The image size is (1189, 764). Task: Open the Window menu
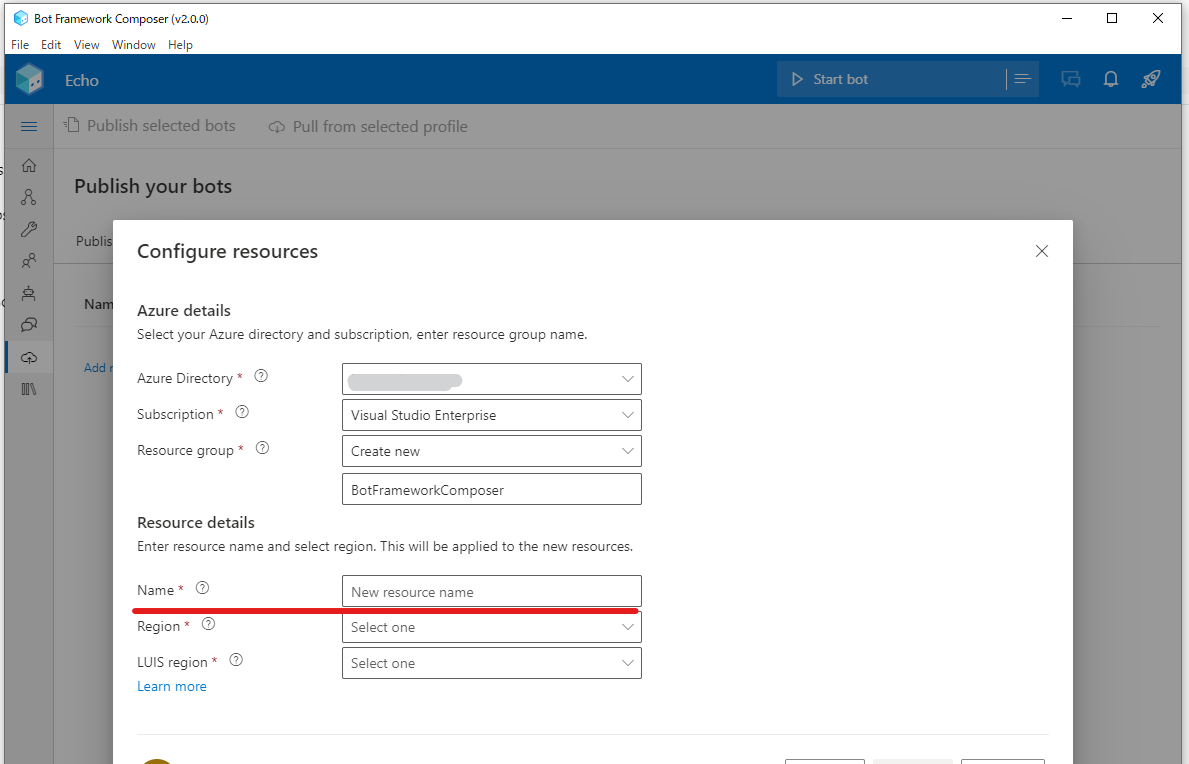[x=133, y=45]
